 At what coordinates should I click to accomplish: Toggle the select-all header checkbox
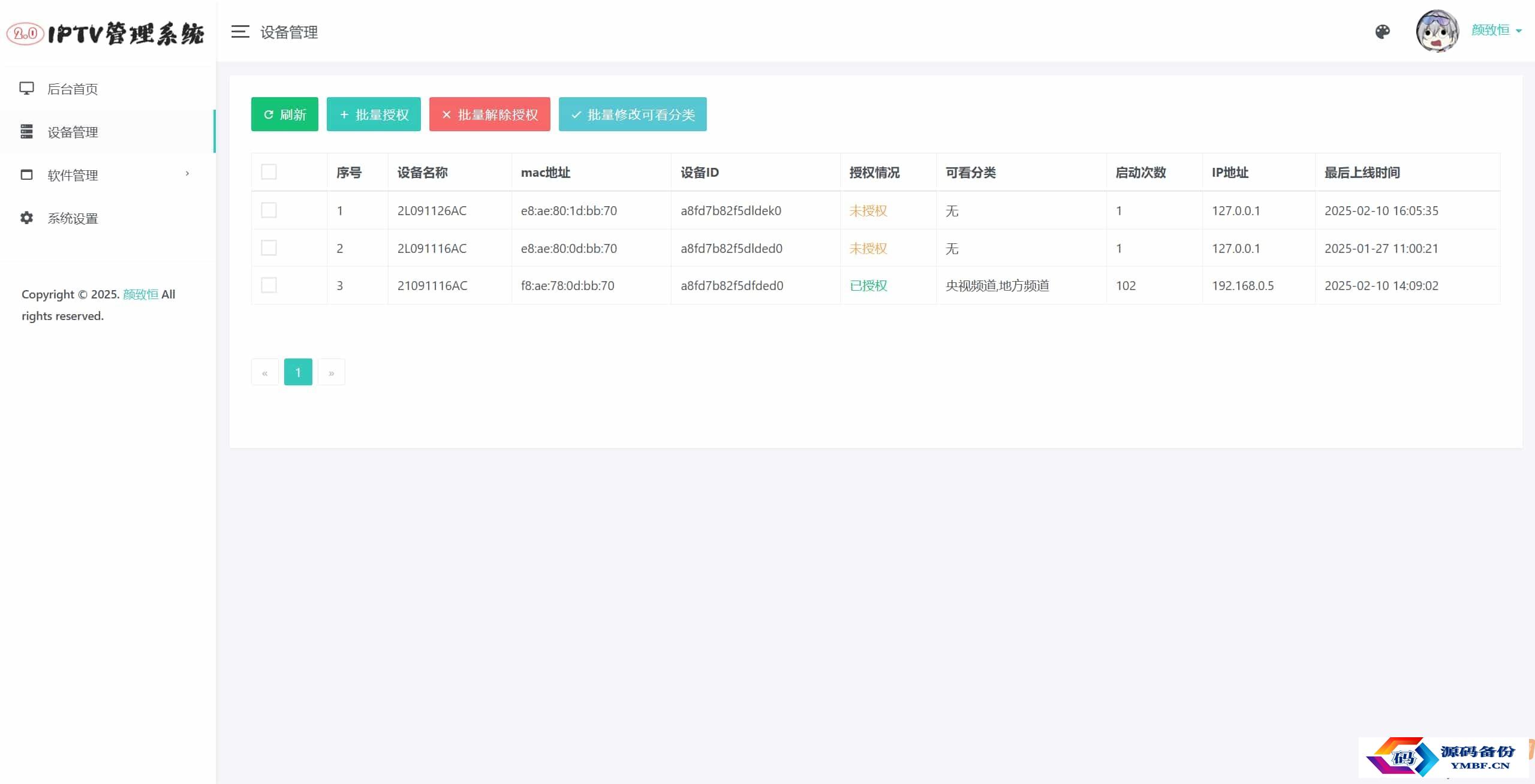269,172
